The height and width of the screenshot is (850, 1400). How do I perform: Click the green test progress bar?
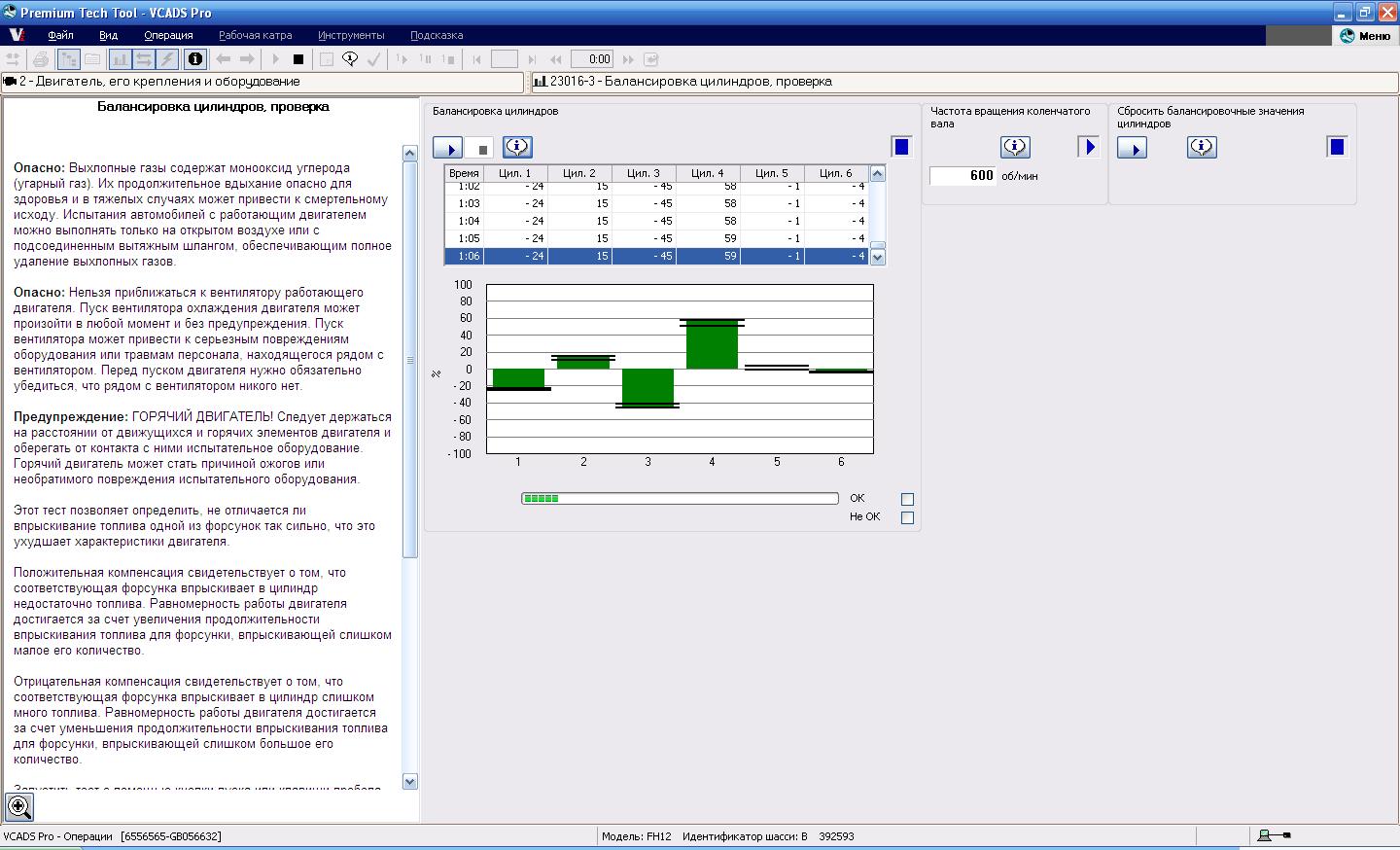pyautogui.click(x=680, y=499)
